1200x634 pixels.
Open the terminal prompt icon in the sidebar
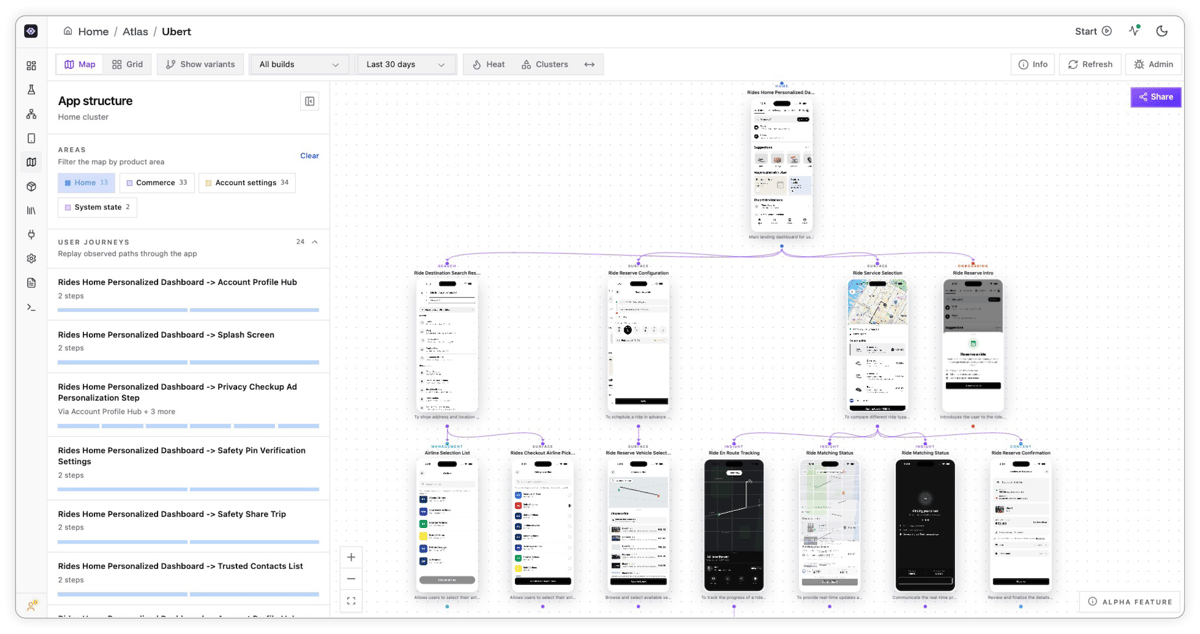[31, 307]
